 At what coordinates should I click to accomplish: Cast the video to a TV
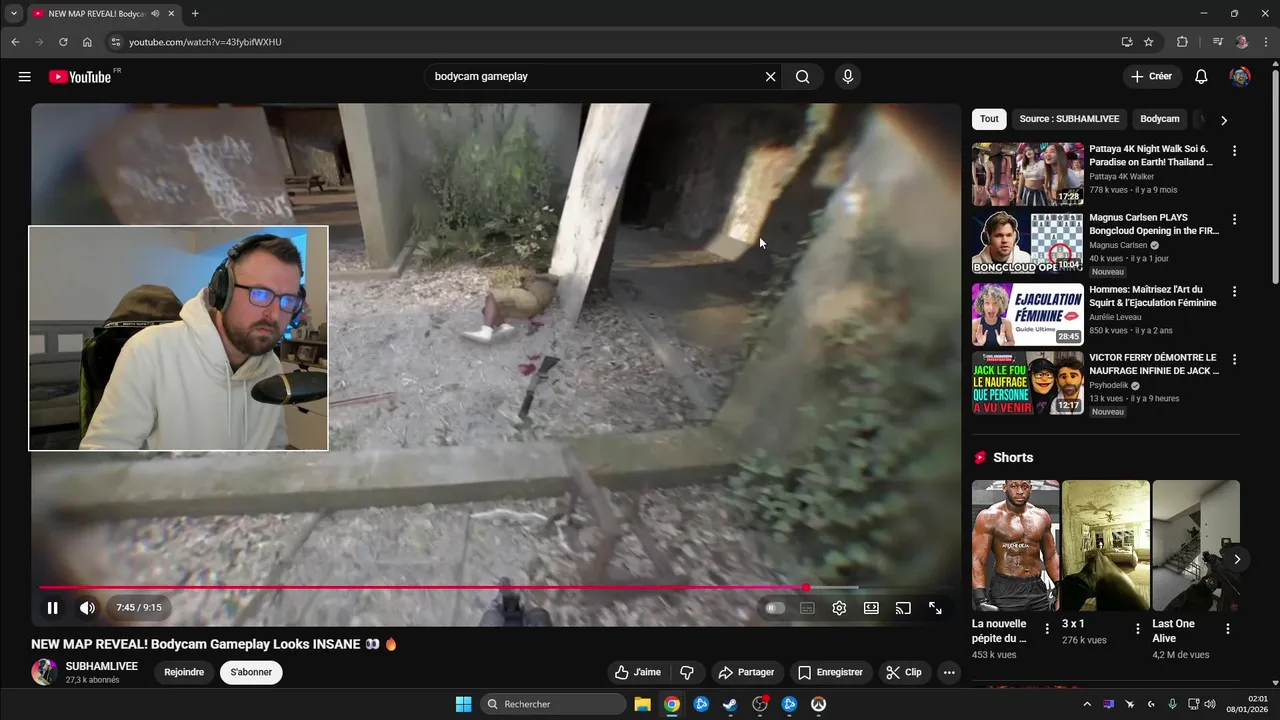click(903, 608)
